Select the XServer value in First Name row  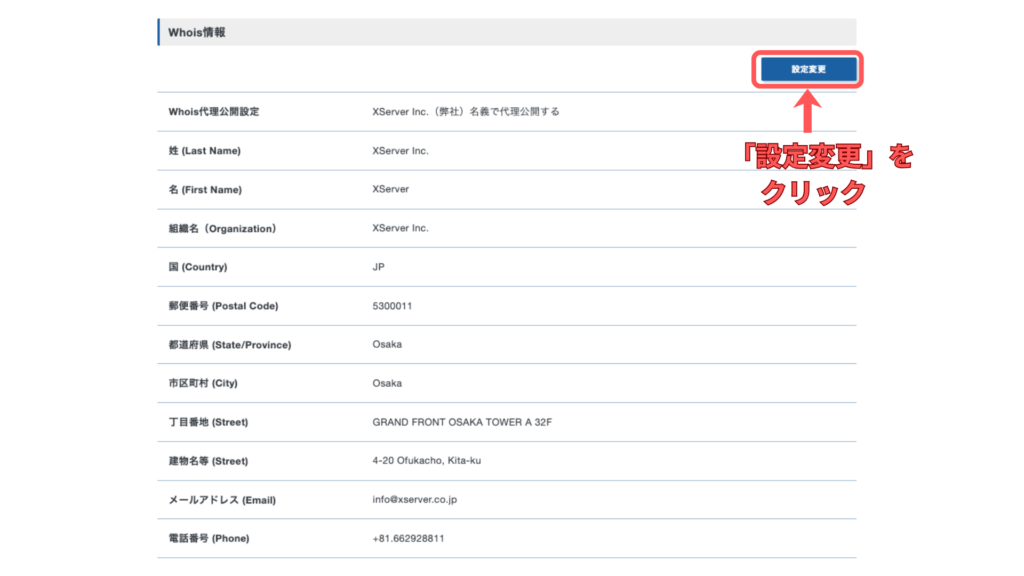pyautogui.click(x=390, y=189)
